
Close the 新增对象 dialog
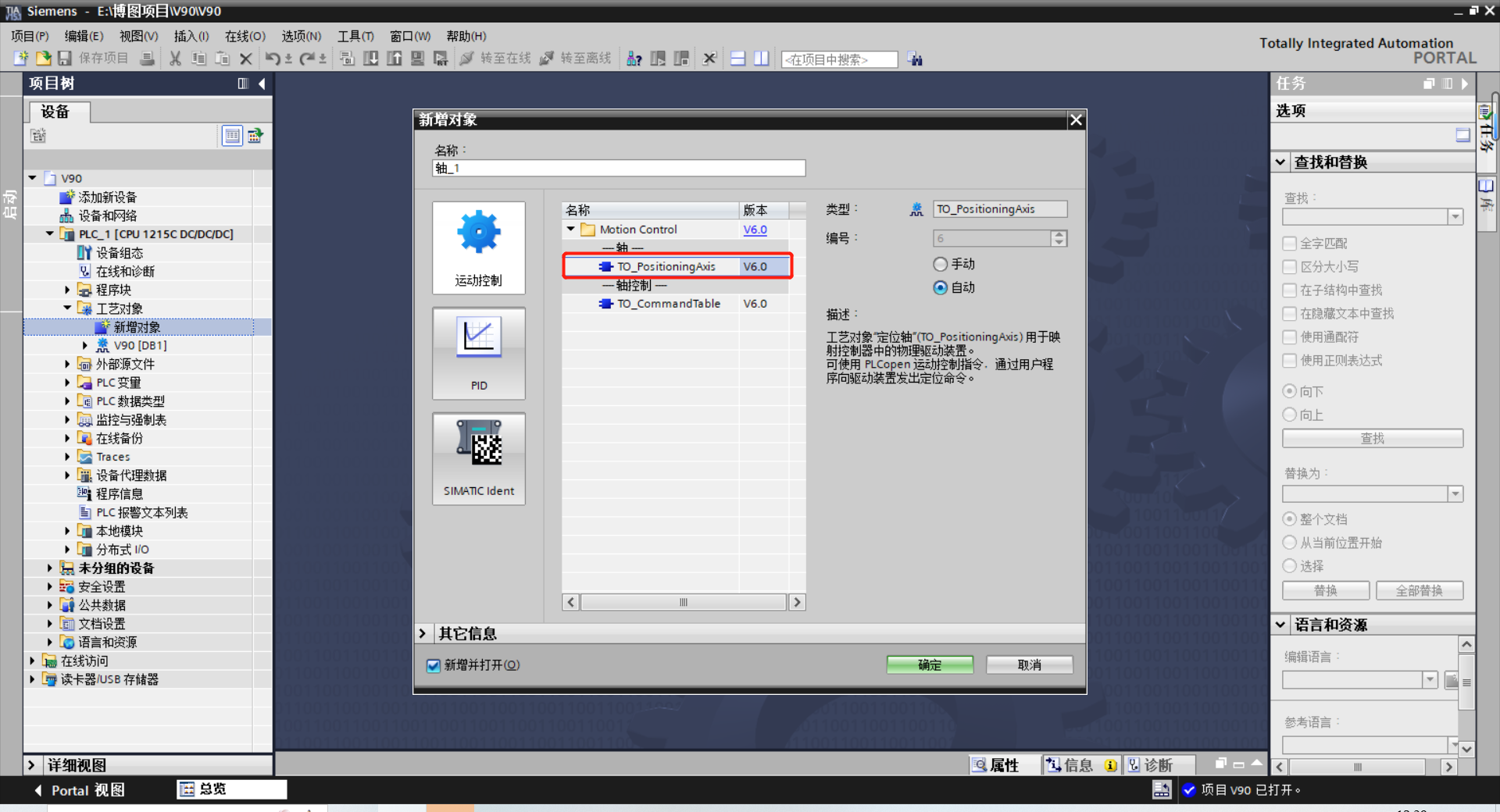(1076, 119)
